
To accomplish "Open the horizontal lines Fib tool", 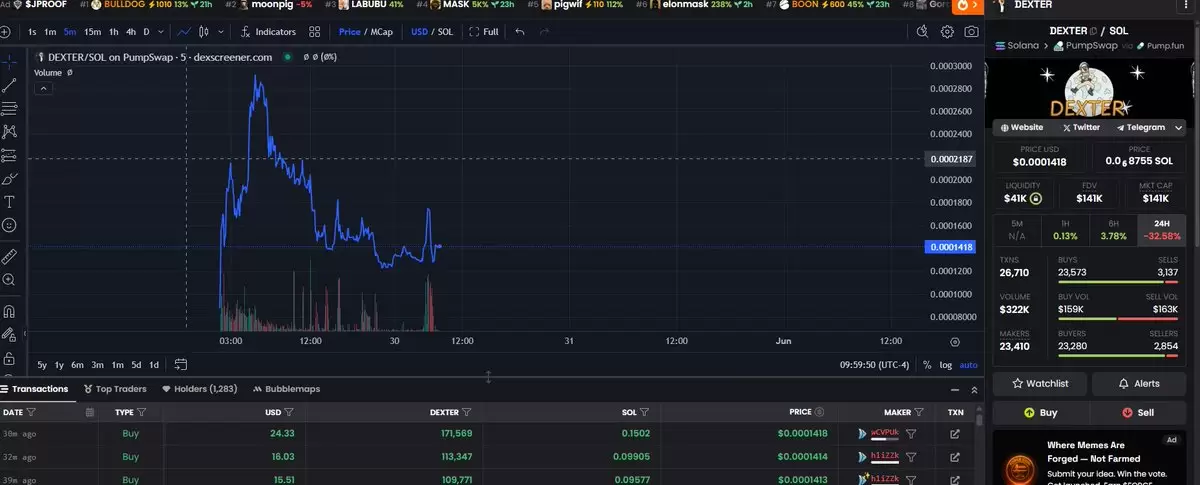I will click(9, 108).
